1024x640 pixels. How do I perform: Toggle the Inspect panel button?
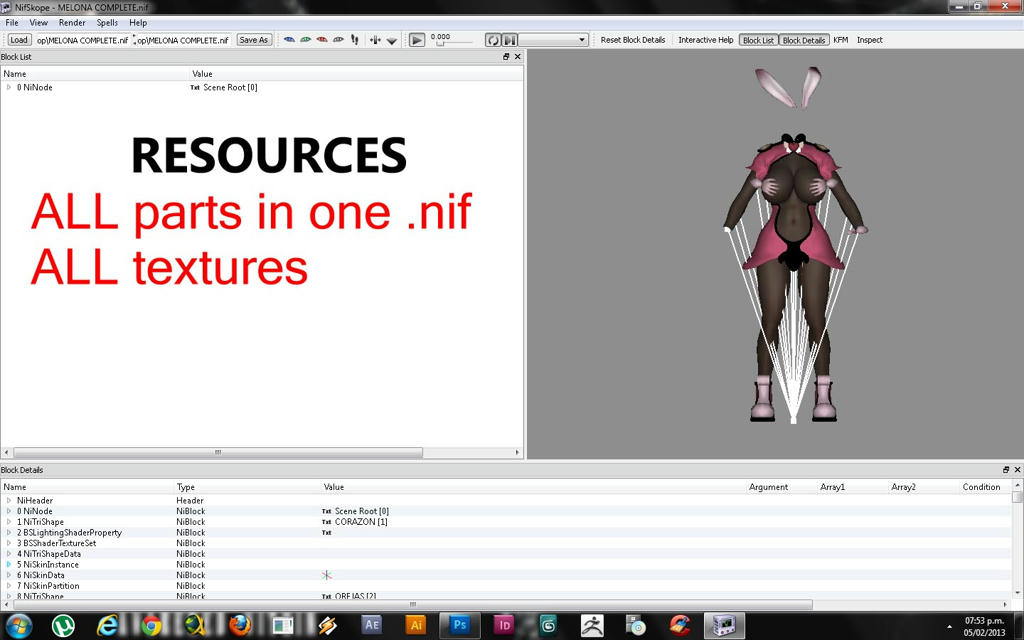click(x=869, y=40)
